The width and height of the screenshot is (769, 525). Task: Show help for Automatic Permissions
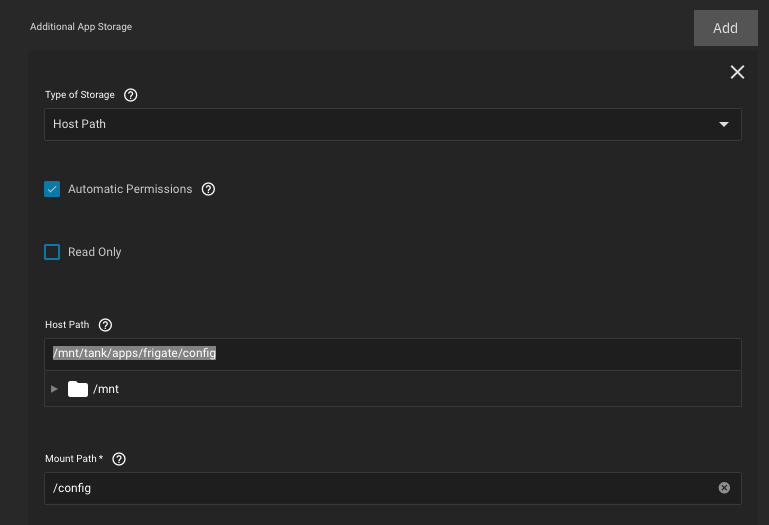208,189
